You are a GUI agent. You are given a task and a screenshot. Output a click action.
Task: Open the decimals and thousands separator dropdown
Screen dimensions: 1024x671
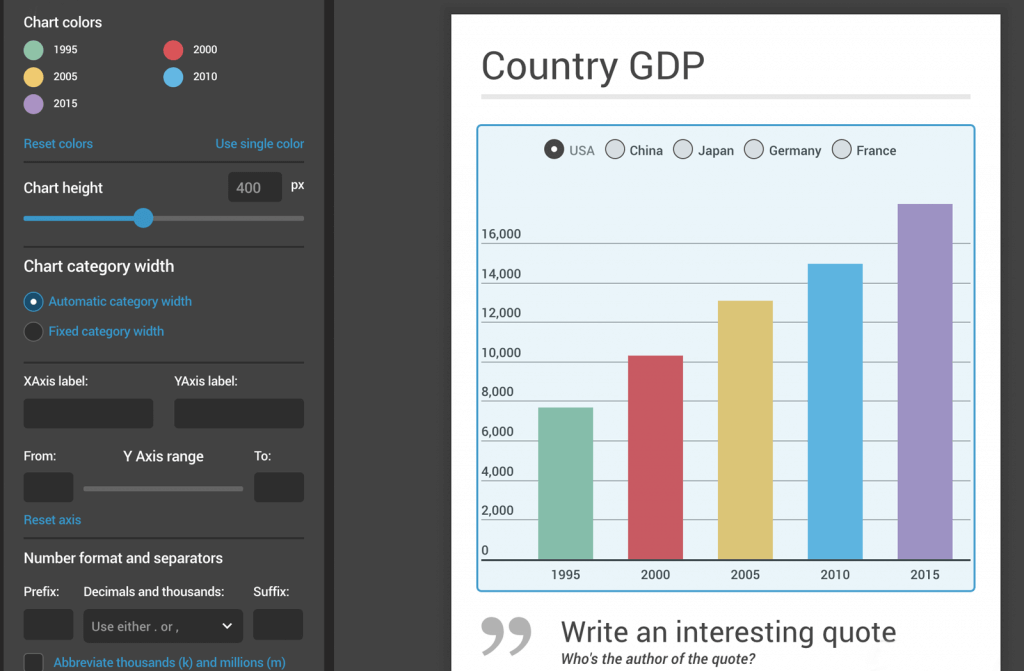point(162,625)
